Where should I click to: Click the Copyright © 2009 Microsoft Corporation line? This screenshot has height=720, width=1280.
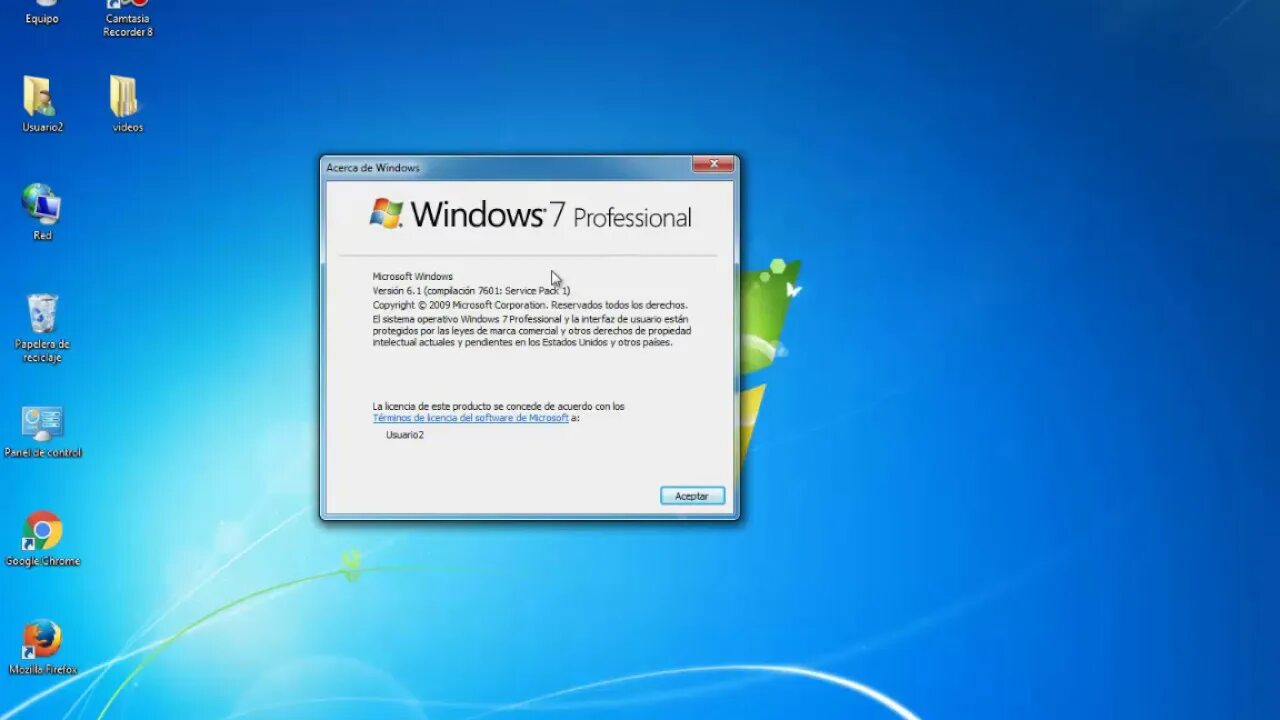[530, 305]
